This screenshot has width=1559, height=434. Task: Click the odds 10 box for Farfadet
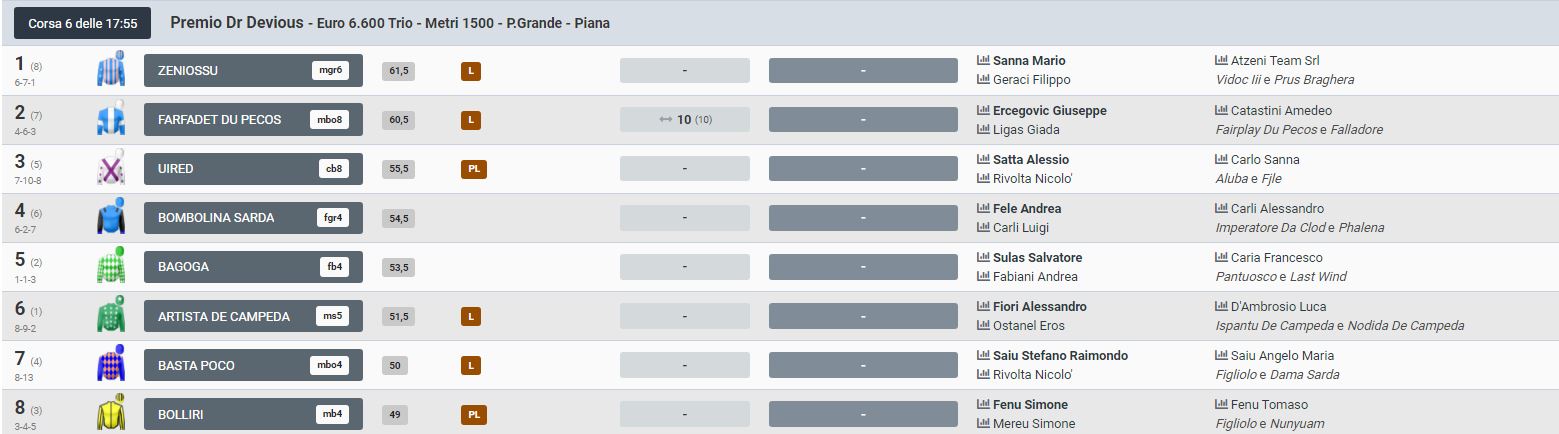click(x=685, y=120)
